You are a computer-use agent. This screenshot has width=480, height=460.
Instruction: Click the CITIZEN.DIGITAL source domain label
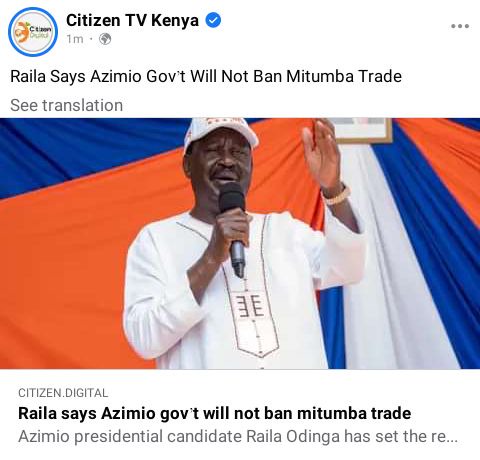(x=63, y=393)
